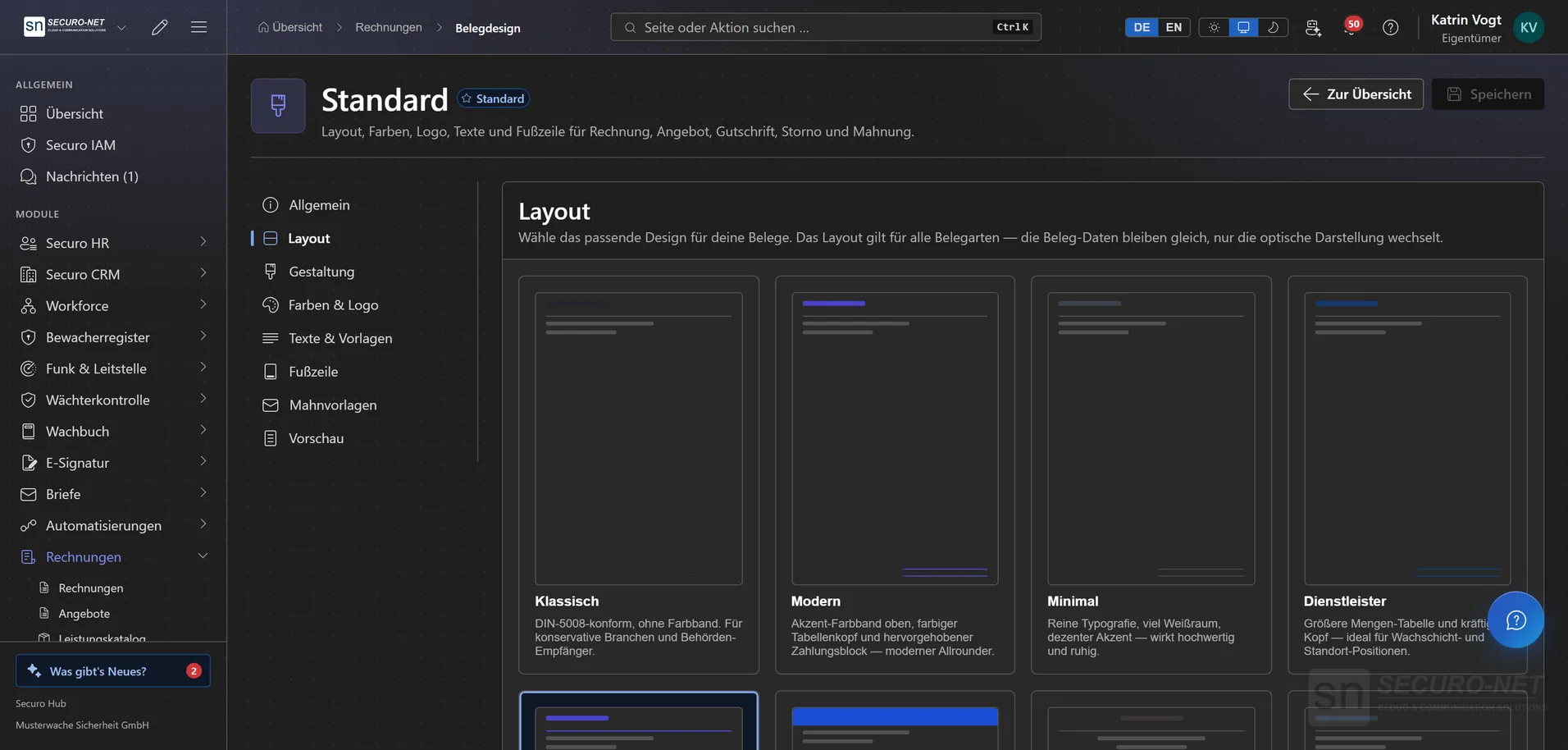Open the Was gibt's Neues? button

[x=113, y=670]
